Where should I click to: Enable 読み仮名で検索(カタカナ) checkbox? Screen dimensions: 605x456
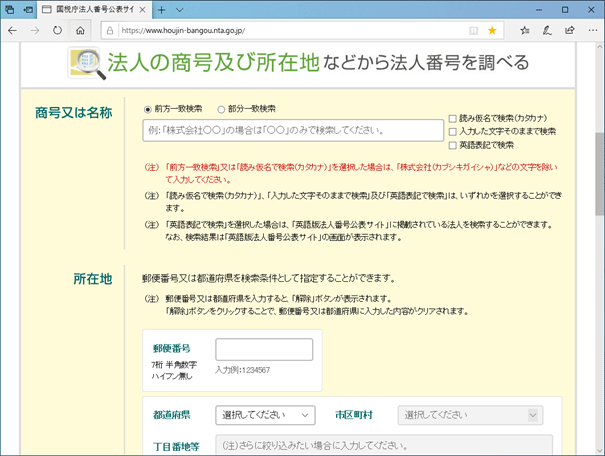(453, 118)
